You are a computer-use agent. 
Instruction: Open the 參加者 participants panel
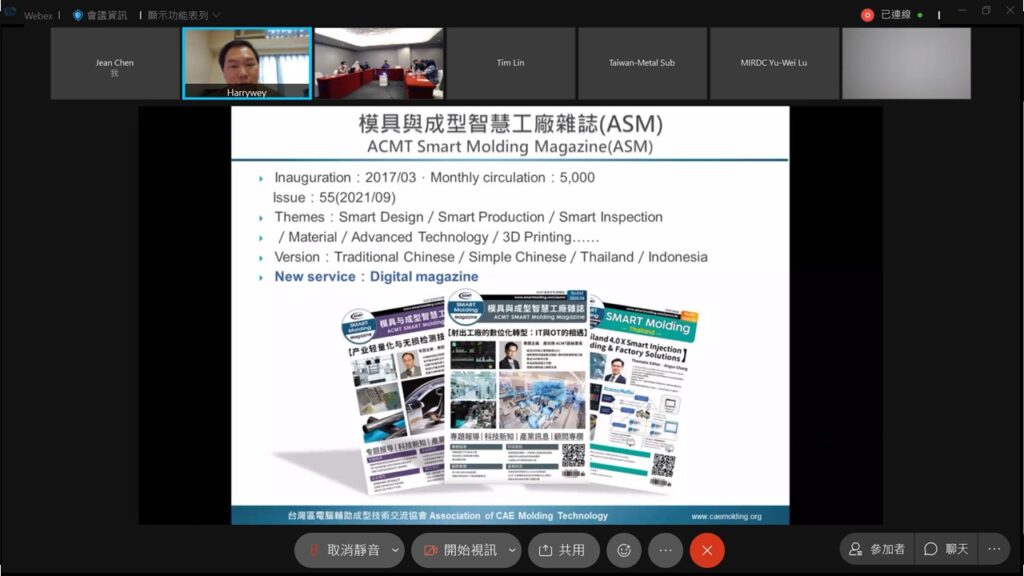click(876, 549)
